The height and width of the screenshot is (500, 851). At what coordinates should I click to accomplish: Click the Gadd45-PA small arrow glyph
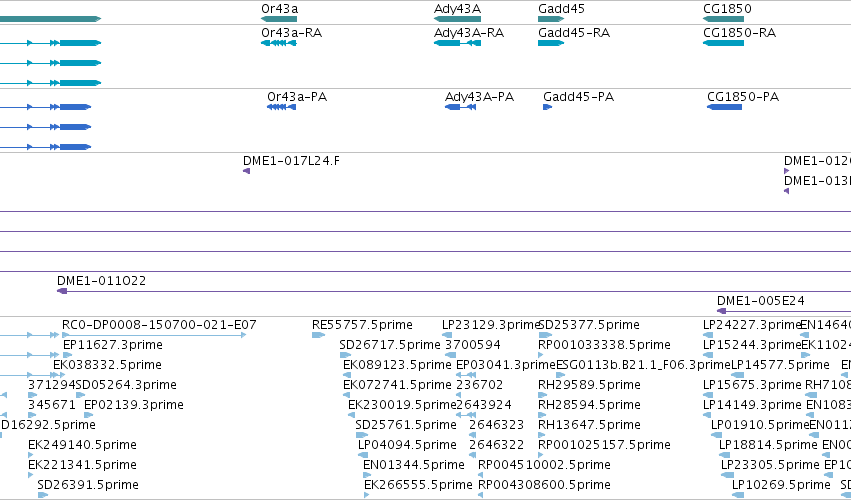click(x=548, y=107)
